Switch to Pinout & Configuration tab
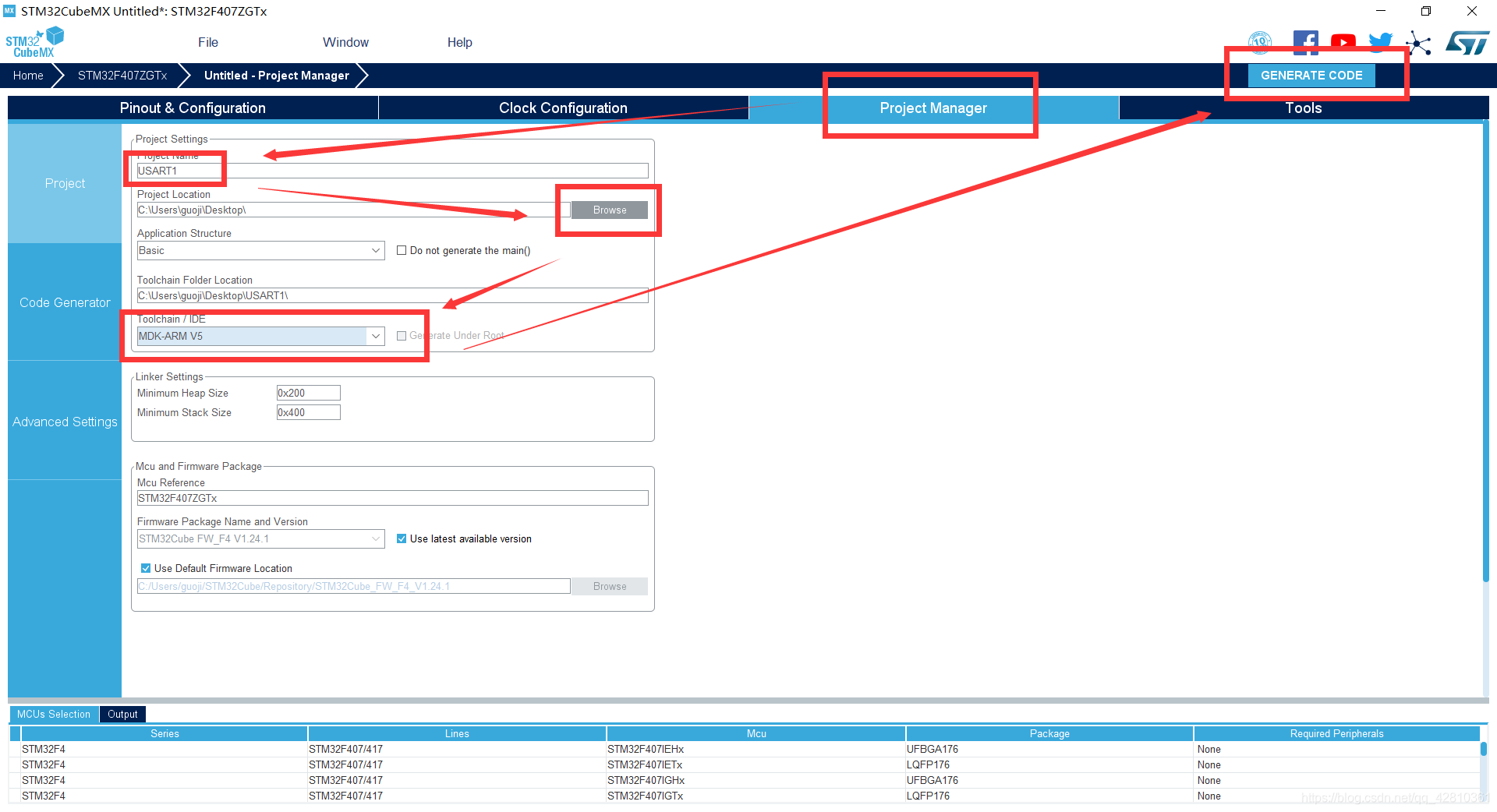 pos(193,108)
